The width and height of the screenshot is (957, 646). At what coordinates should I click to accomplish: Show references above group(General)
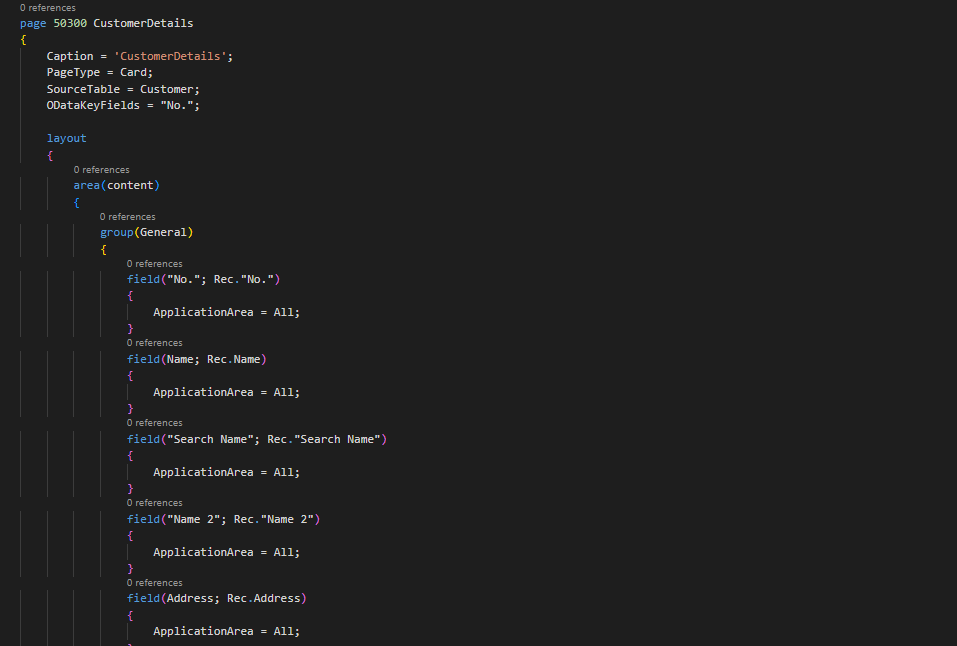128,217
